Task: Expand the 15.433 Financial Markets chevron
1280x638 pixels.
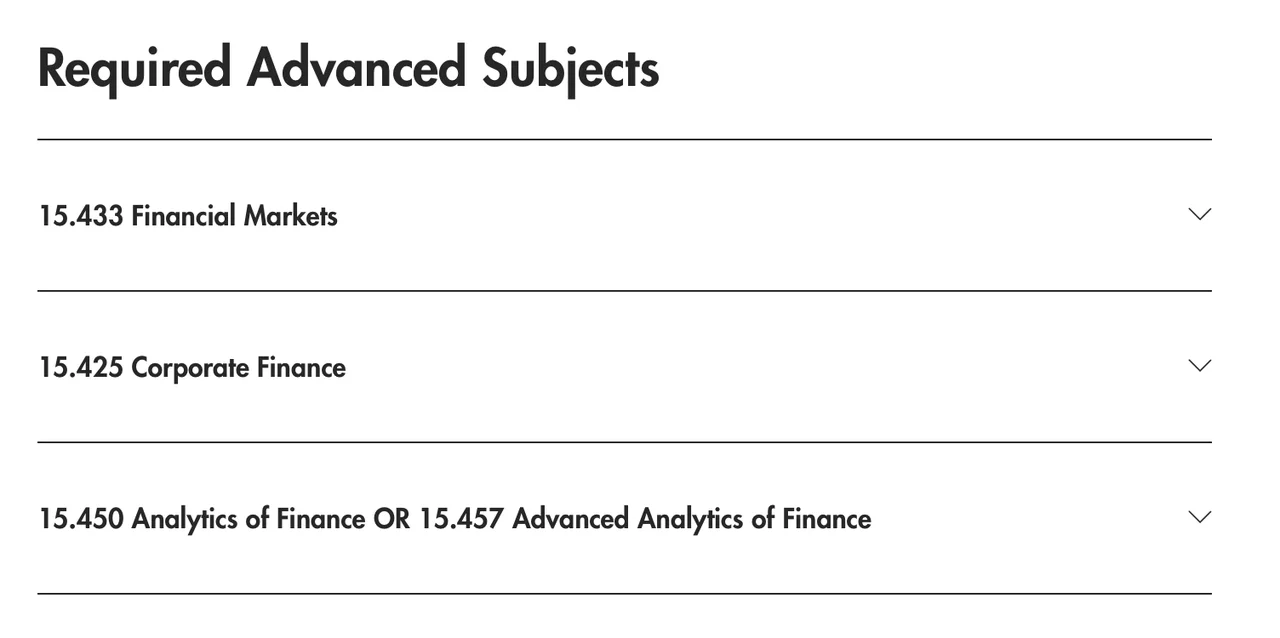Action: 1199,214
